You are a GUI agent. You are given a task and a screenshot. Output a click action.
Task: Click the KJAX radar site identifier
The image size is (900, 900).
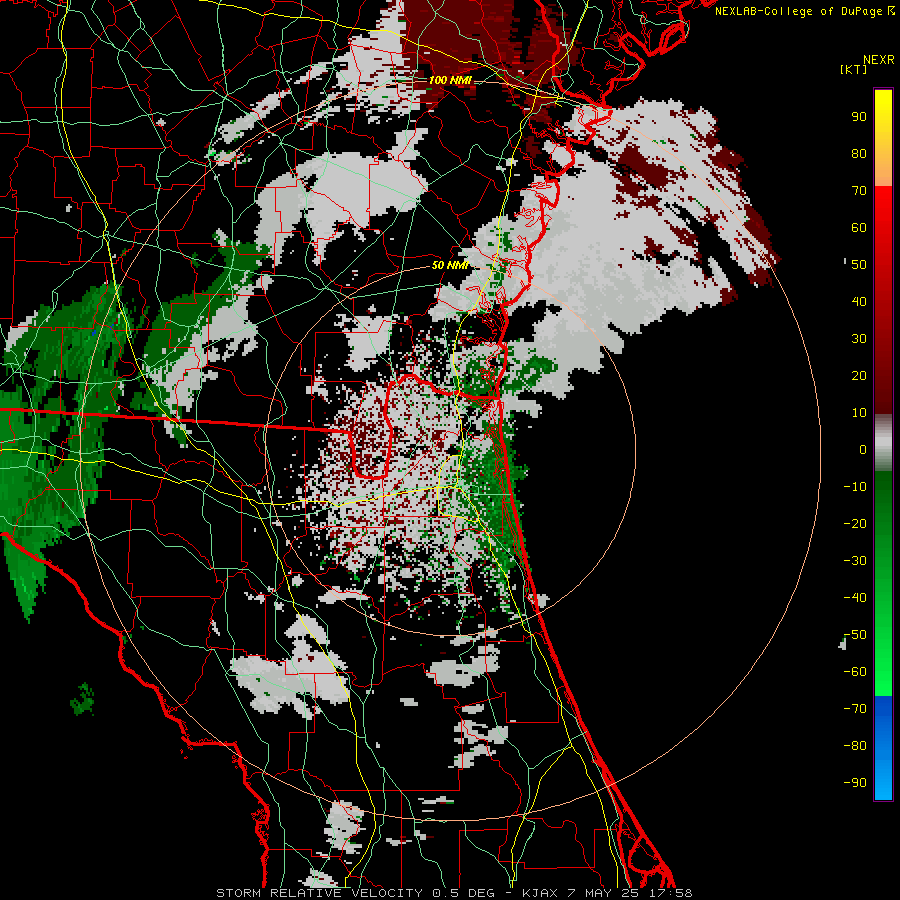pyautogui.click(x=538, y=893)
